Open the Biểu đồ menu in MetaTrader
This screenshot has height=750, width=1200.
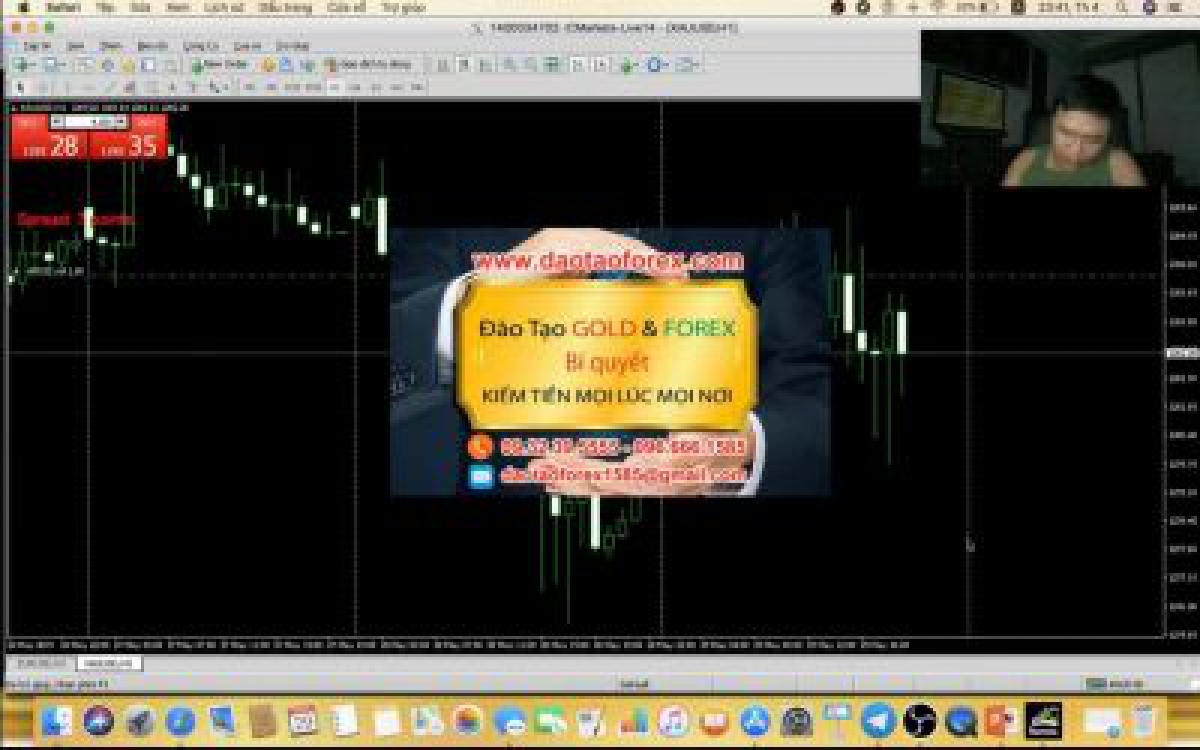[153, 46]
